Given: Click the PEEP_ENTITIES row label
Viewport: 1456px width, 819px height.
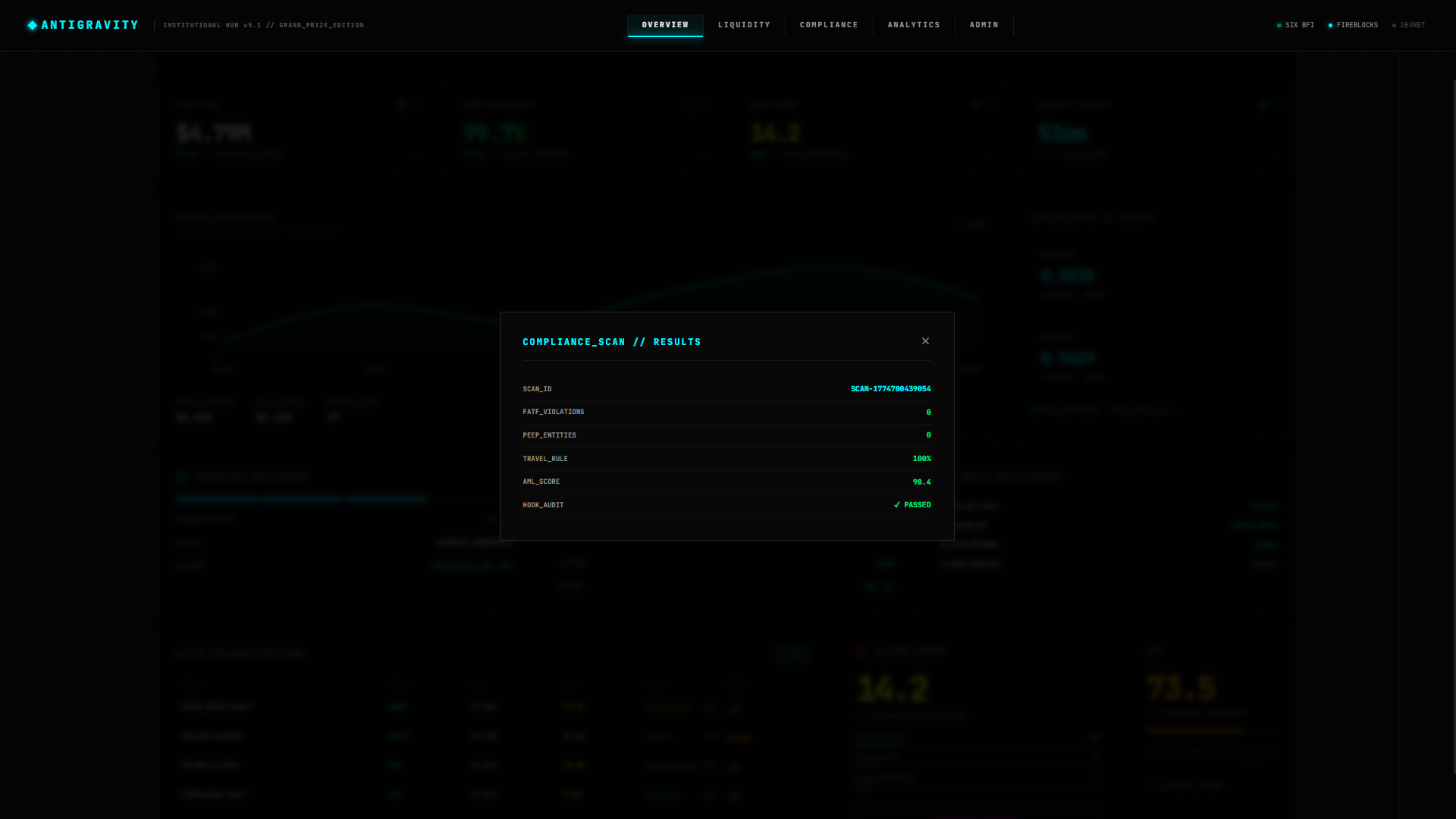Looking at the screenshot, I should pyautogui.click(x=549, y=435).
